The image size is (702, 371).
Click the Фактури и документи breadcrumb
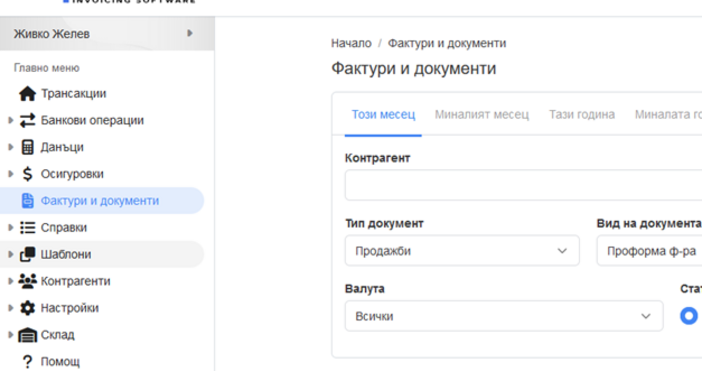pyautogui.click(x=447, y=43)
